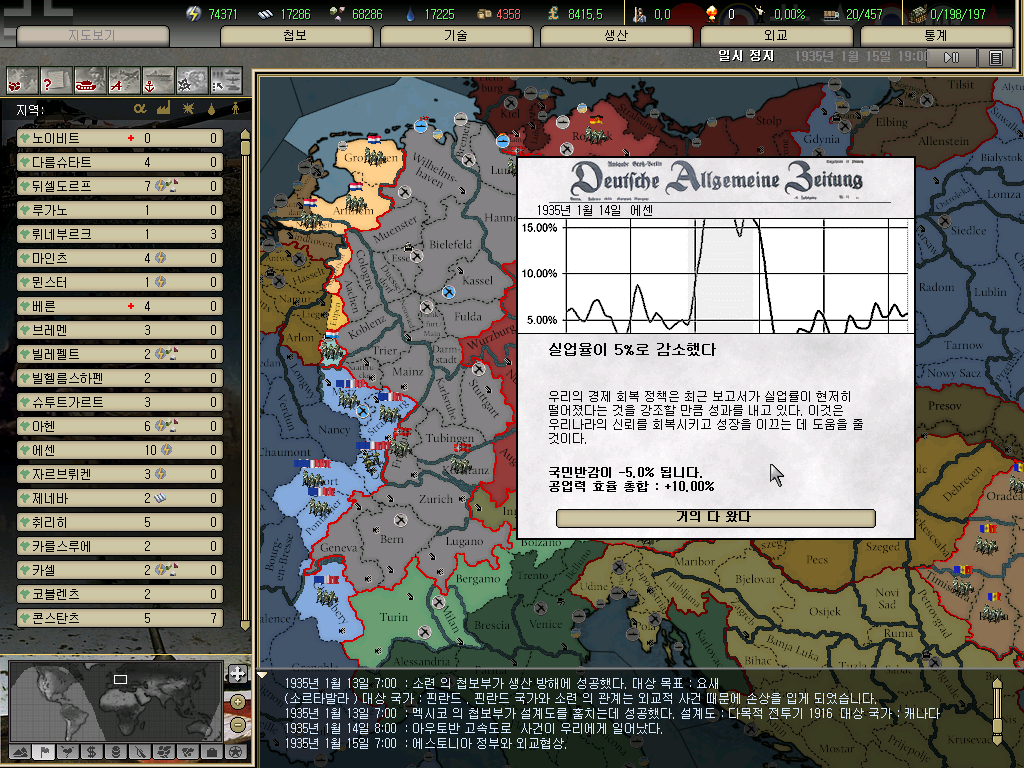Select the 에센 region row

click(x=120, y=450)
